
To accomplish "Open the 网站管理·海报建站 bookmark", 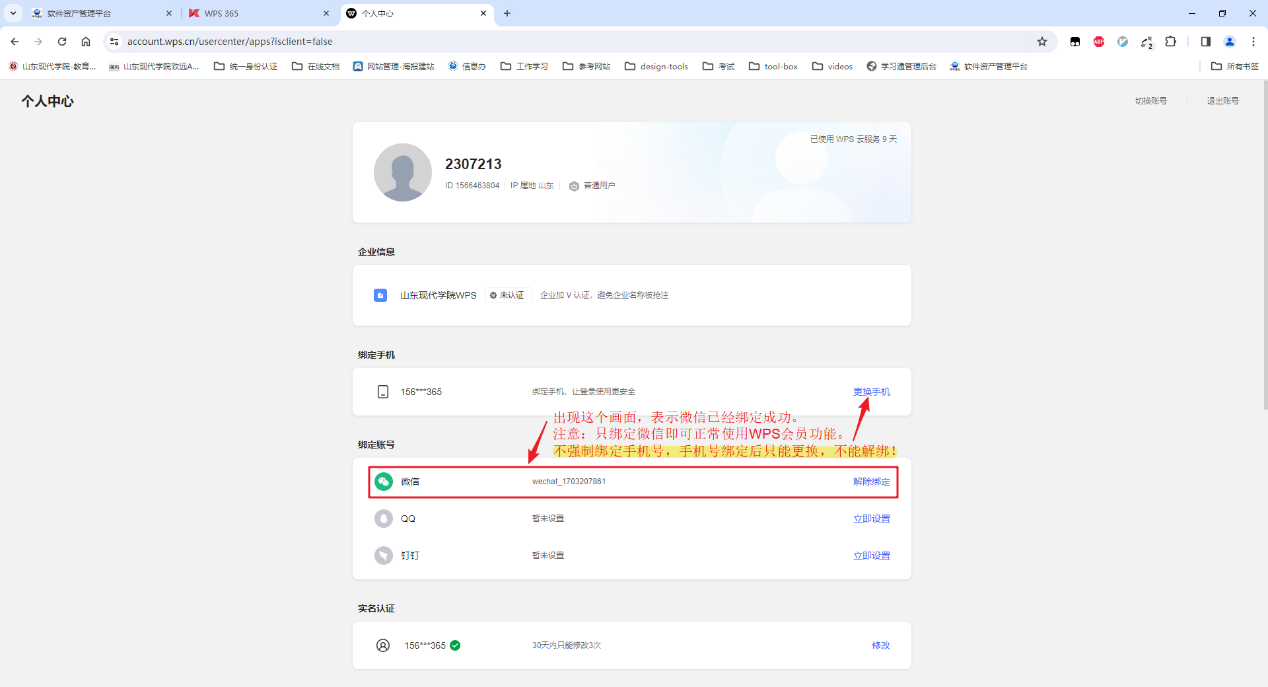I will click(x=393, y=67).
